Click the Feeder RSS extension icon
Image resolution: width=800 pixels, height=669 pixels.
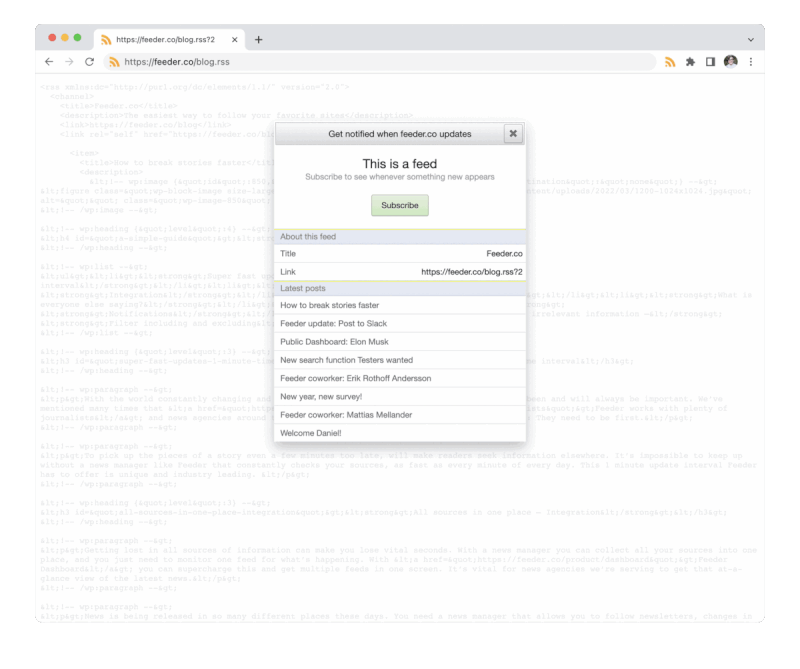pos(669,61)
